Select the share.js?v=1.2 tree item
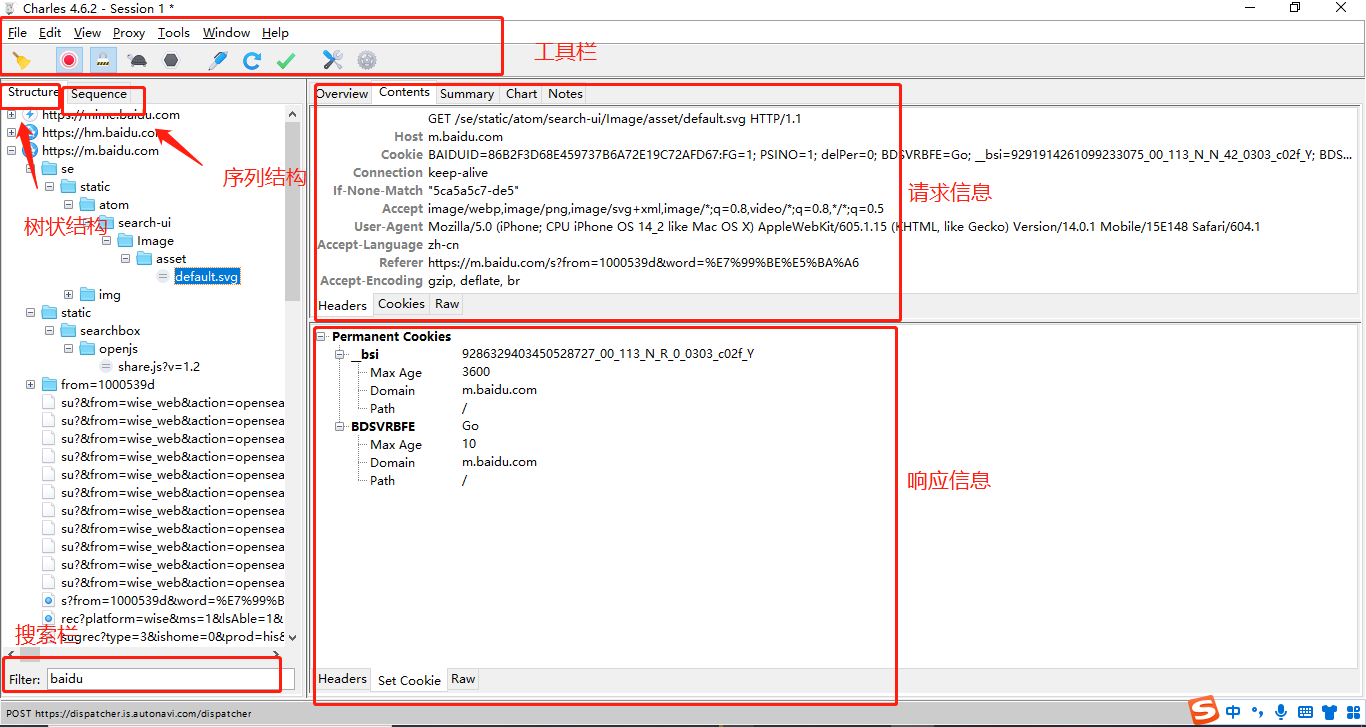Screen dimensions: 1366x727 pos(159,367)
